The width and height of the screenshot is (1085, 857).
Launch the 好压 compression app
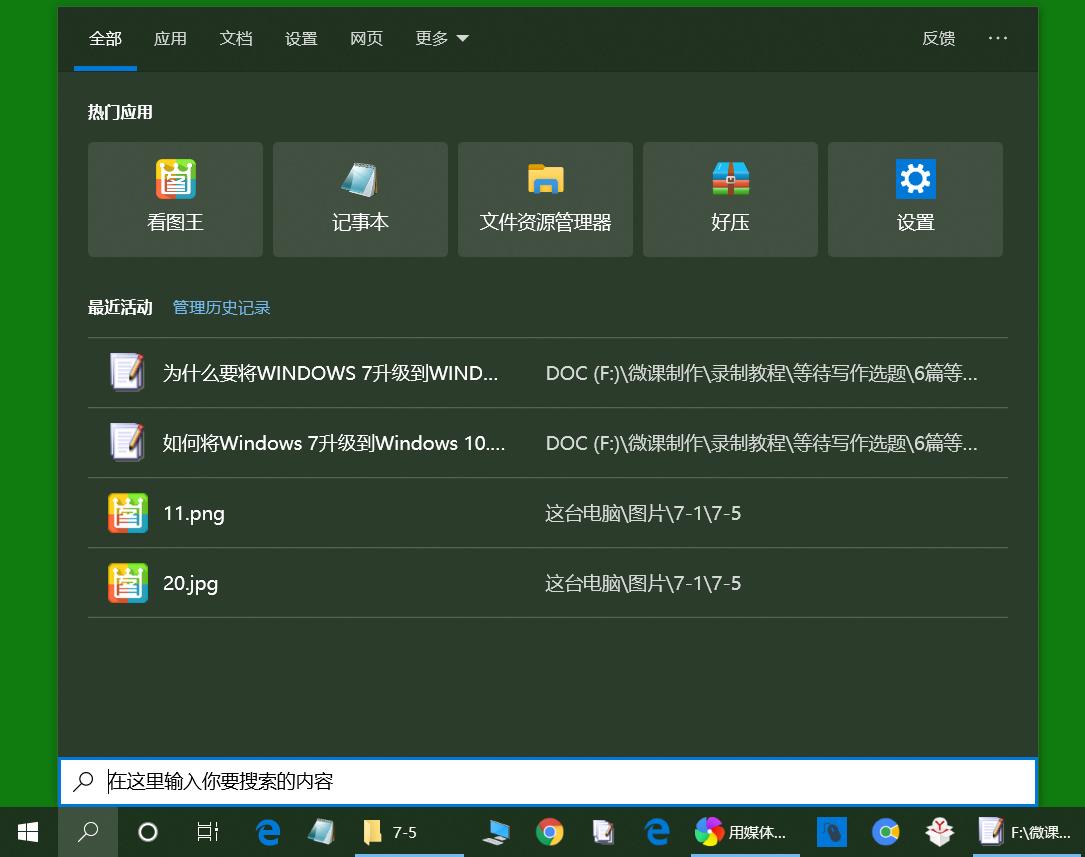click(730, 199)
